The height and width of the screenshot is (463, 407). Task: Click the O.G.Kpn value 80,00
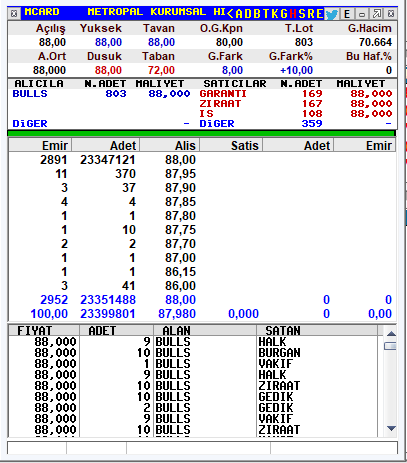[229, 42]
